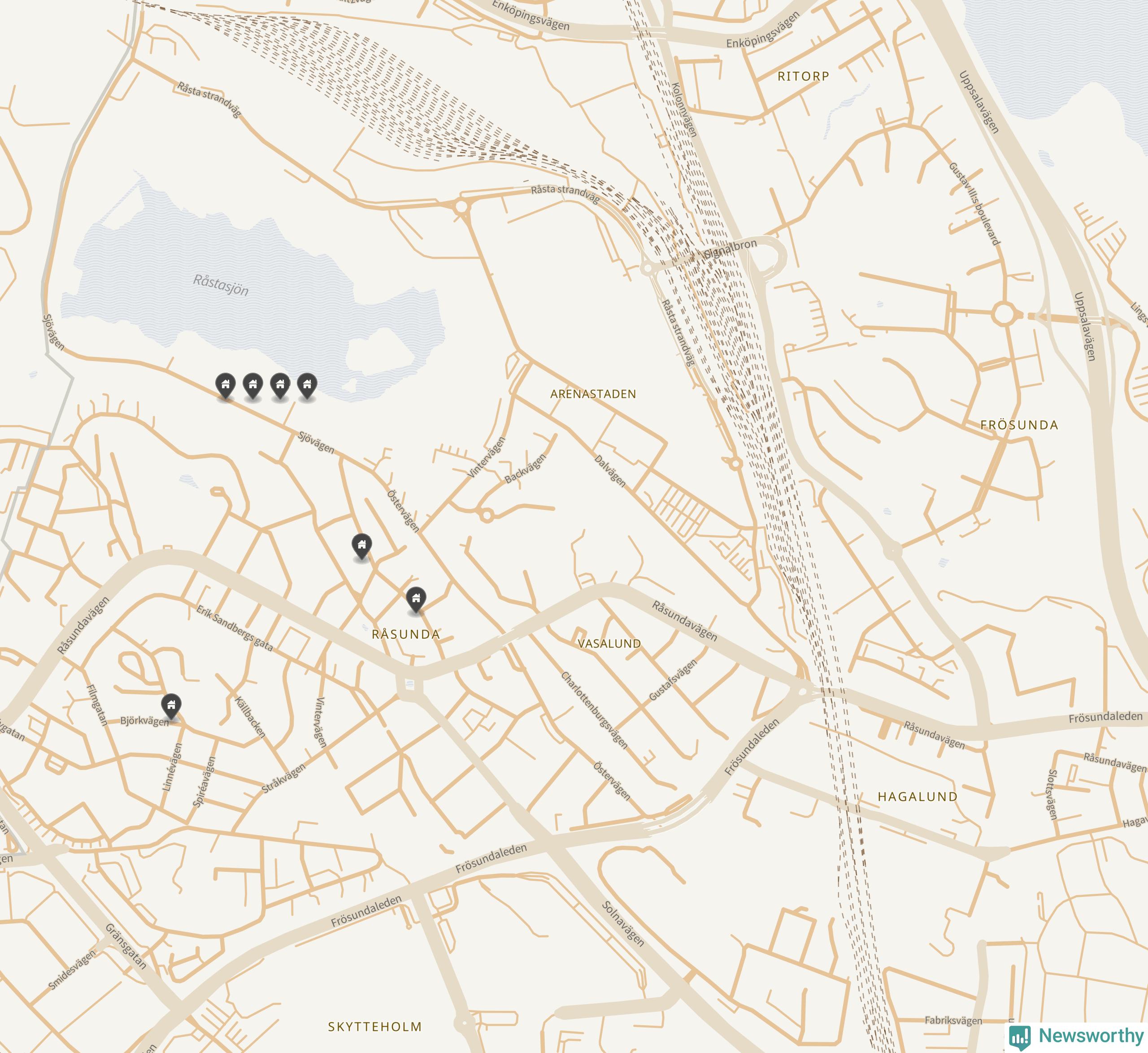Select the house marker above Råsunda
The height and width of the screenshot is (1053, 1148).
[x=362, y=547]
